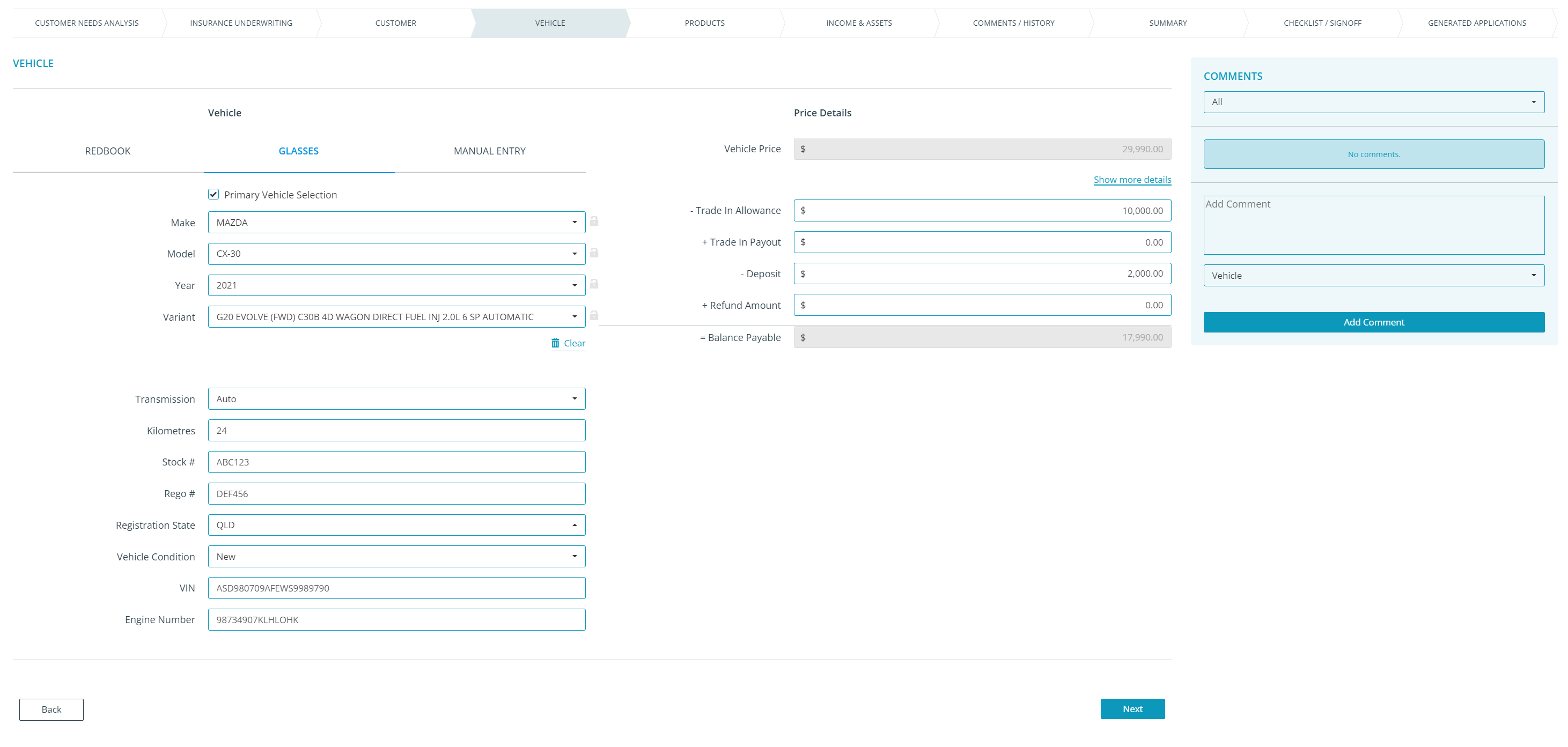Open the Variant dropdown G20 EVOLVE
Viewport: 1568px width, 747px height.
(396, 317)
